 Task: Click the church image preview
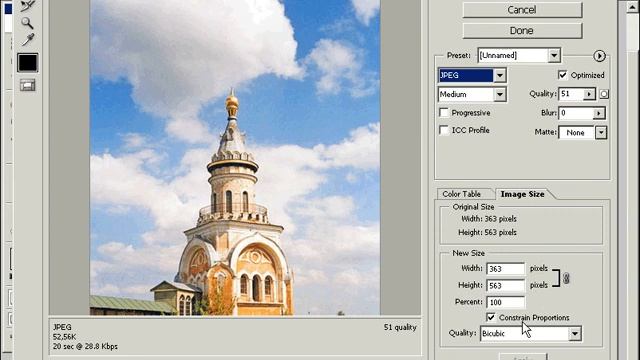point(235,157)
